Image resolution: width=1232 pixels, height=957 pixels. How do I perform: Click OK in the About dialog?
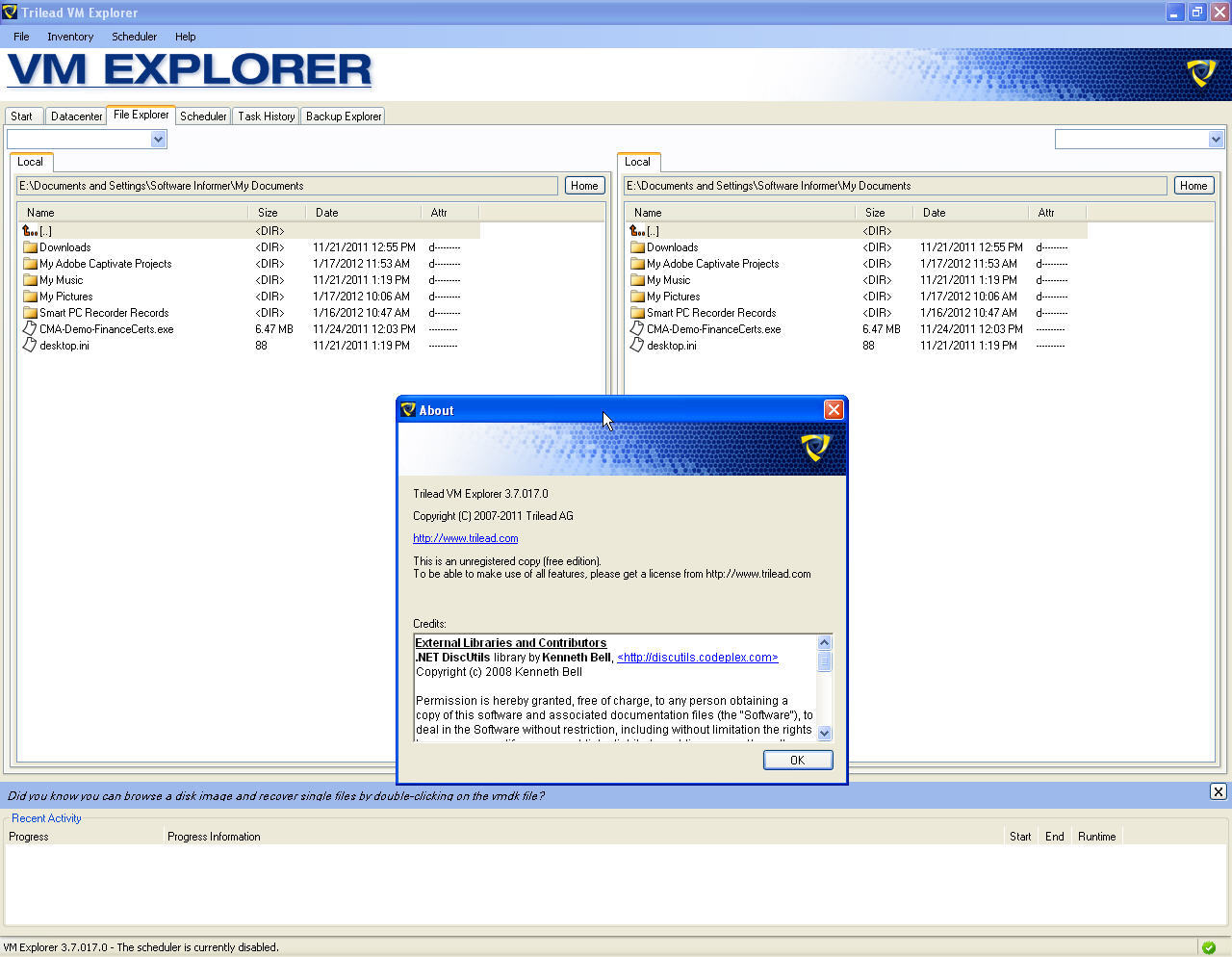click(x=797, y=760)
